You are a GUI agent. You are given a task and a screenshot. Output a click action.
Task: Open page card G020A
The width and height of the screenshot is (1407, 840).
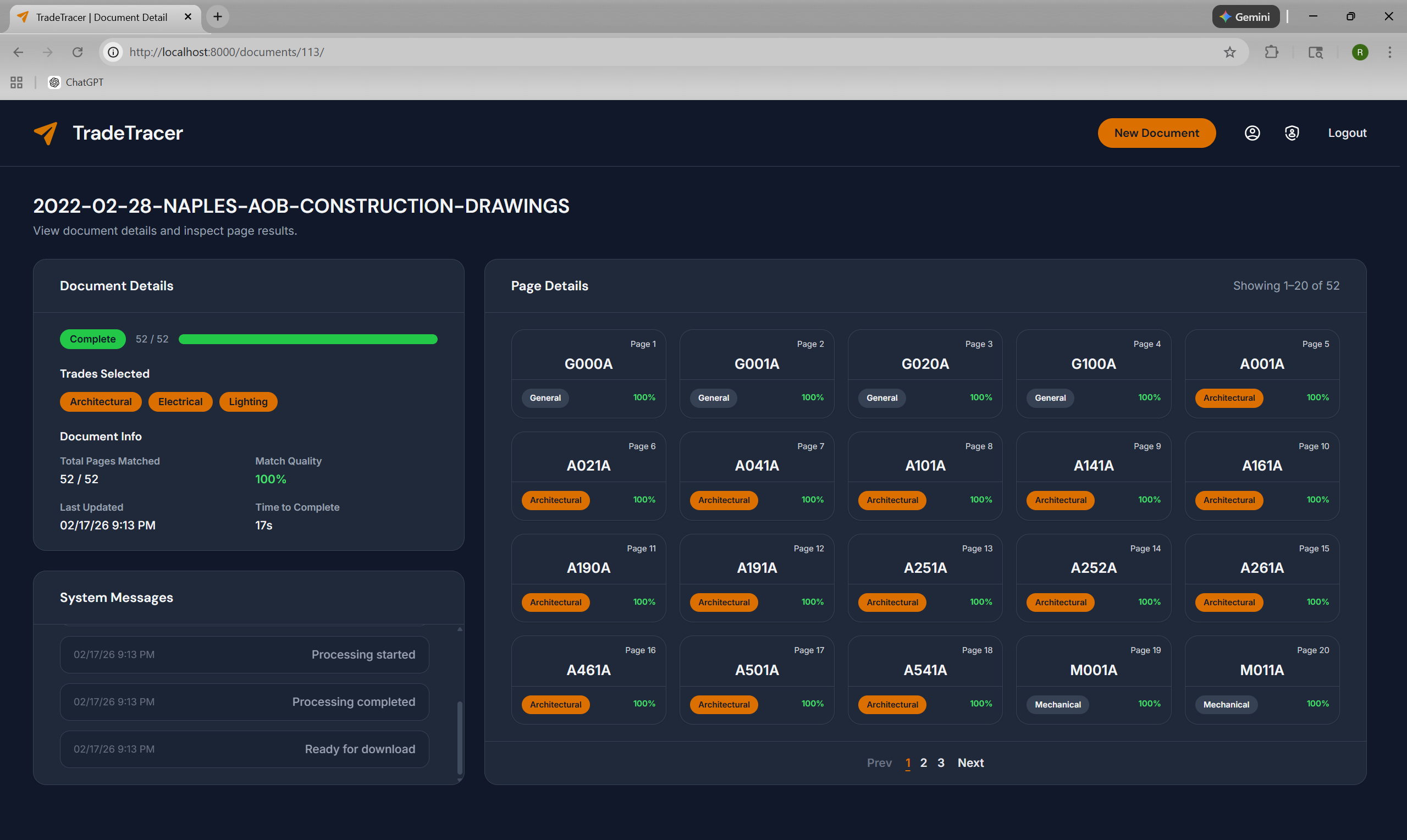925,374
